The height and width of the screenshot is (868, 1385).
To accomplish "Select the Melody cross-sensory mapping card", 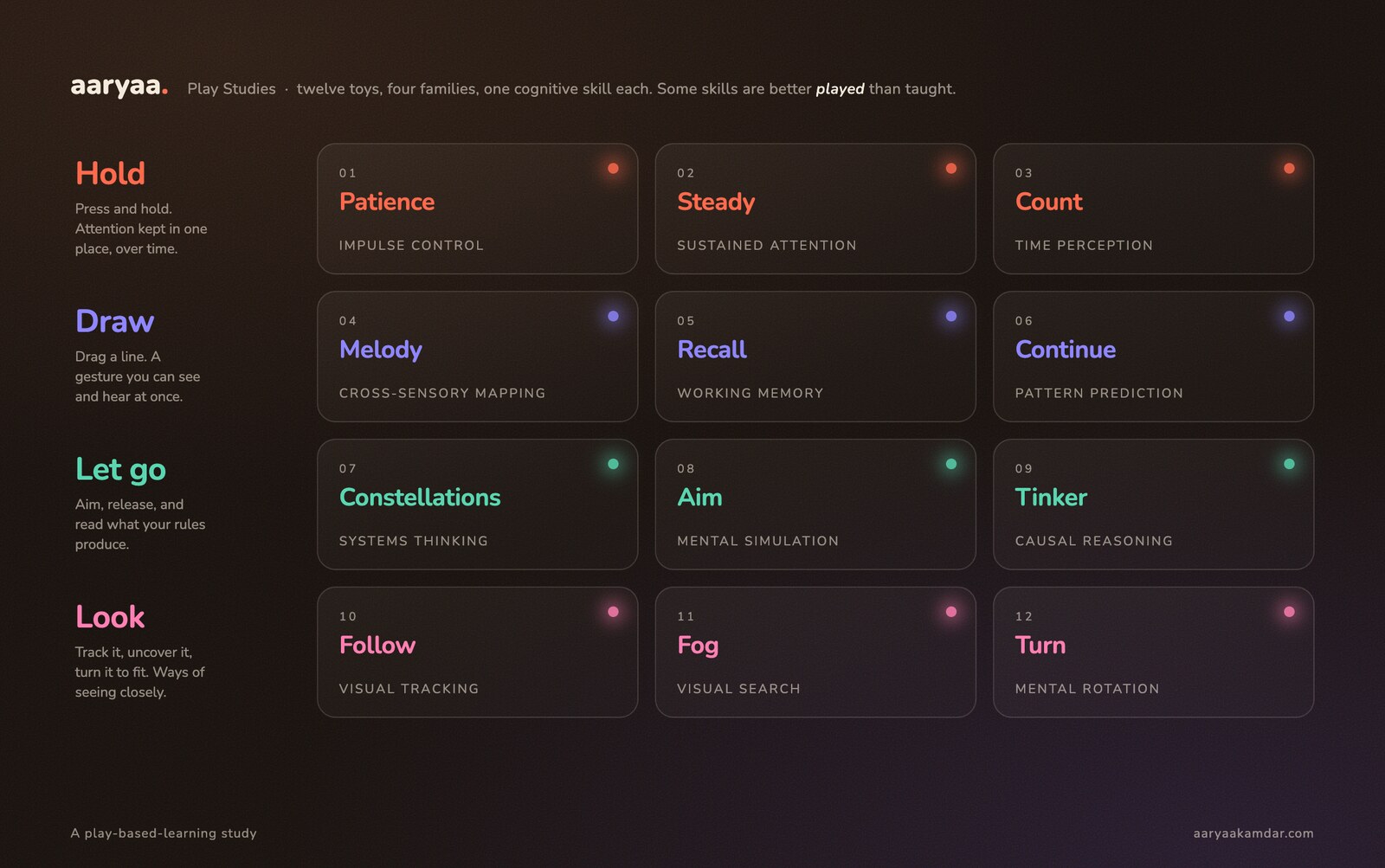I will (x=477, y=357).
